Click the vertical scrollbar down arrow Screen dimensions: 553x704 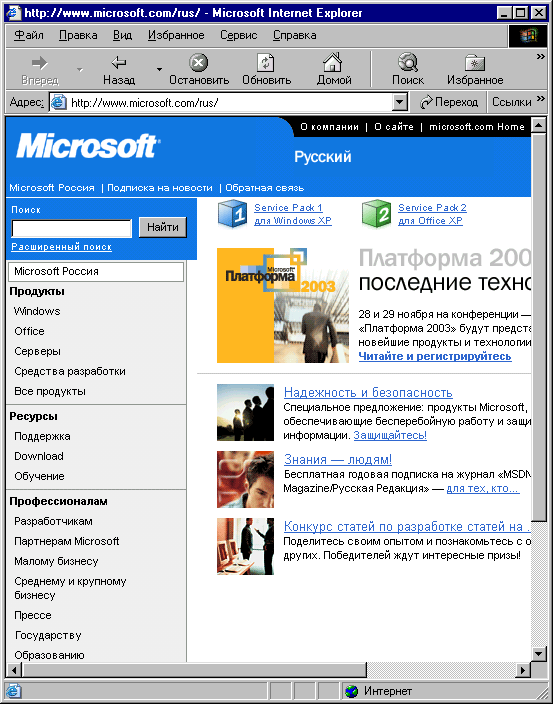539,654
